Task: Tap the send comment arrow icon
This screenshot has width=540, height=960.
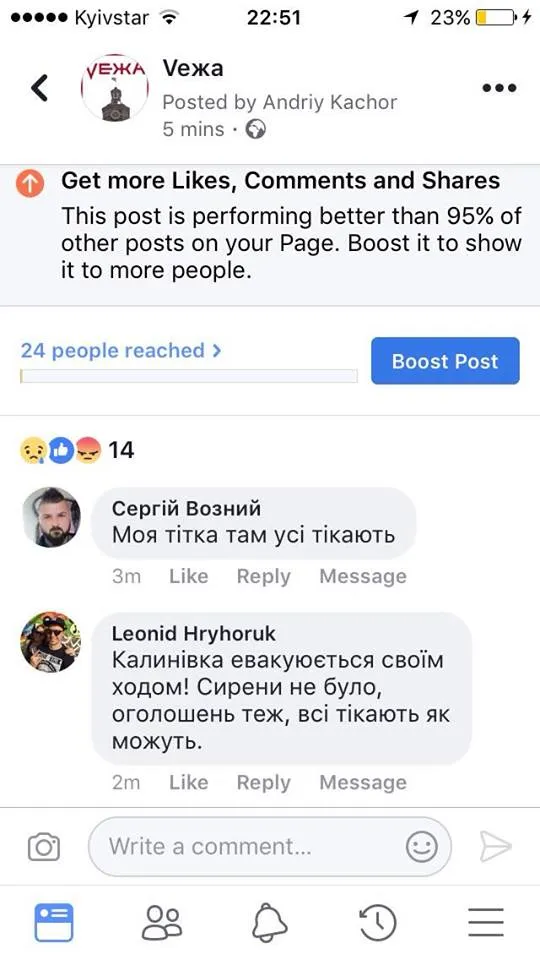Action: pos(495,847)
